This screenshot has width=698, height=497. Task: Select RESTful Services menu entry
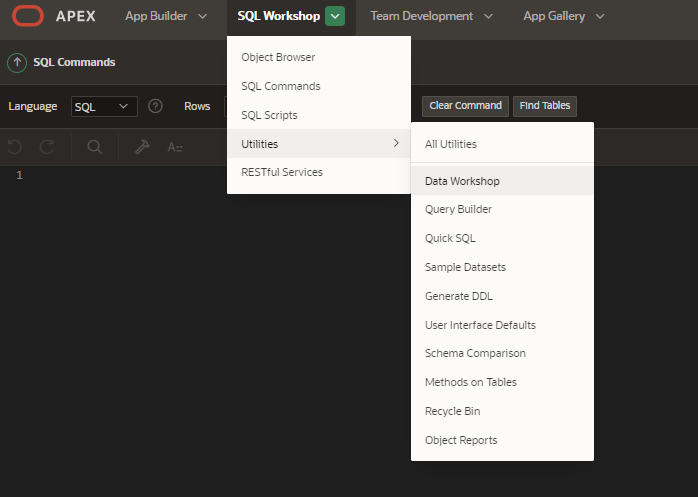[x=319, y=172]
